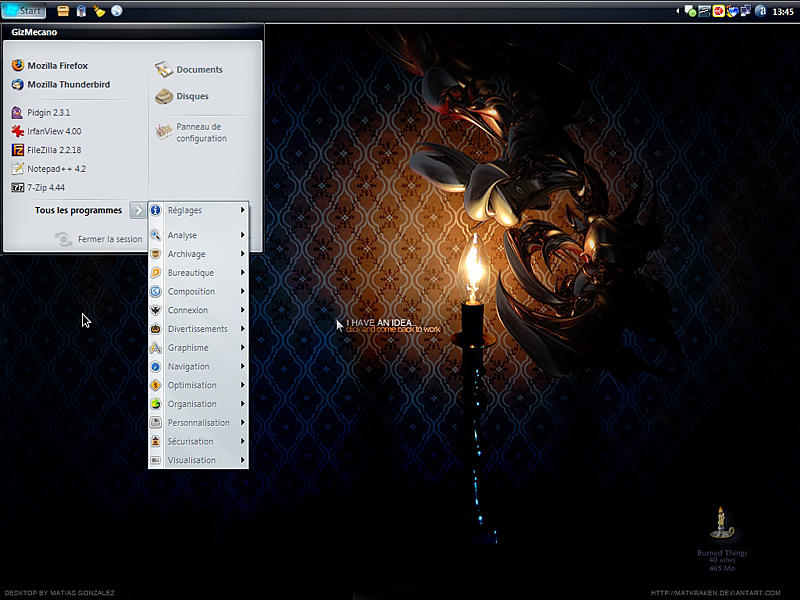Open the Réglages submenu
800x600 pixels.
[x=198, y=210]
